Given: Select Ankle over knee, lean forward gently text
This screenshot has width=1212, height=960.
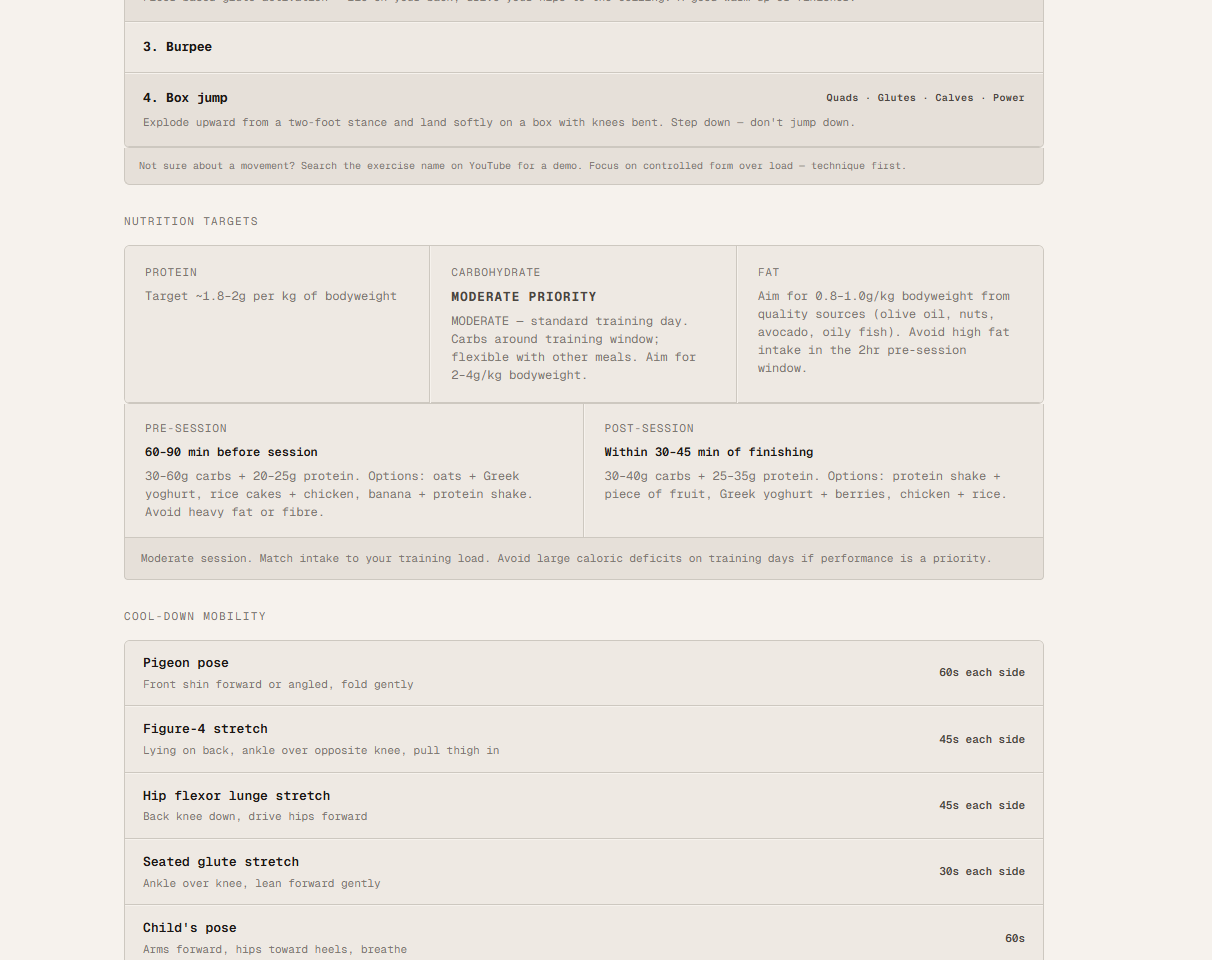Looking at the screenshot, I should [x=262, y=884].
